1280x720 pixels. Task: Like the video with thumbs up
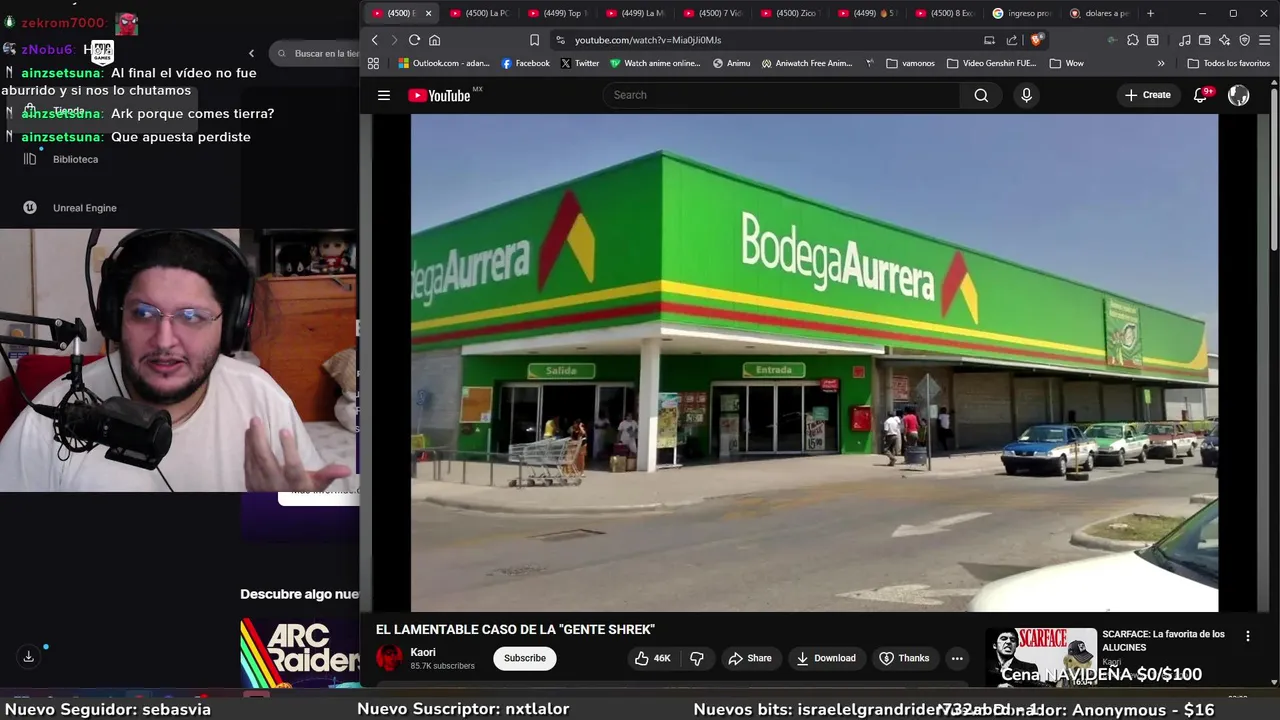point(652,658)
